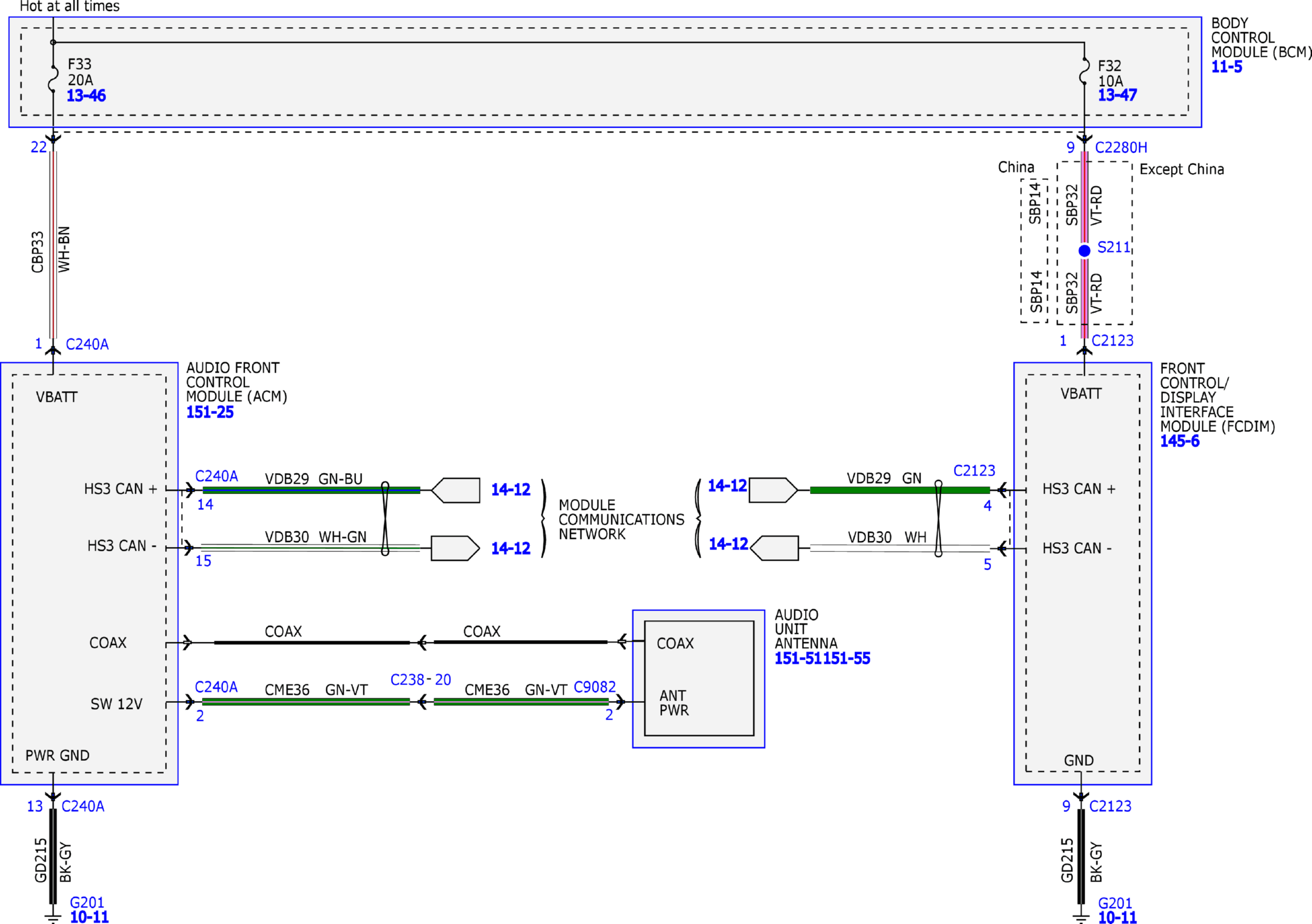
Task: Open the 10-11 ground reference under ACM
Action: (89, 917)
